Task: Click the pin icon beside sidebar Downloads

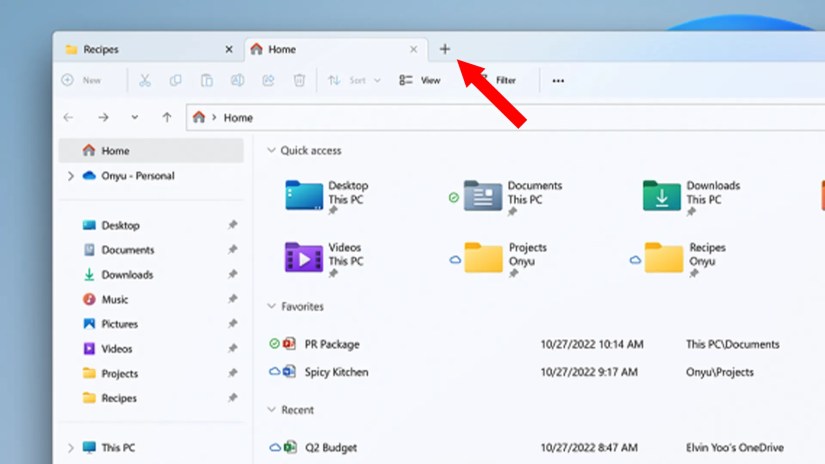Action: tap(232, 274)
